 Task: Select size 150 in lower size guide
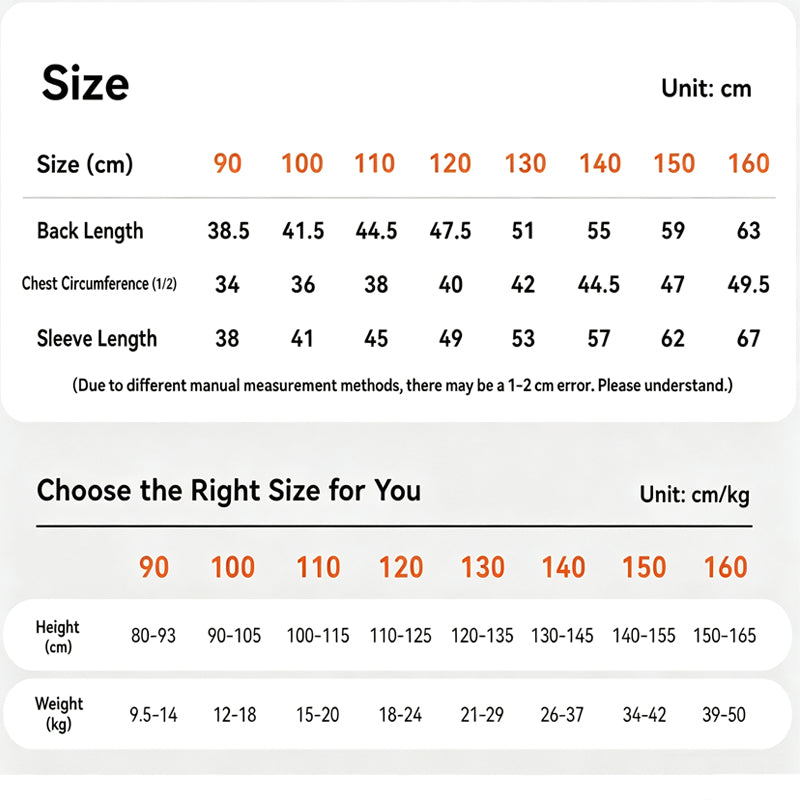point(644,567)
